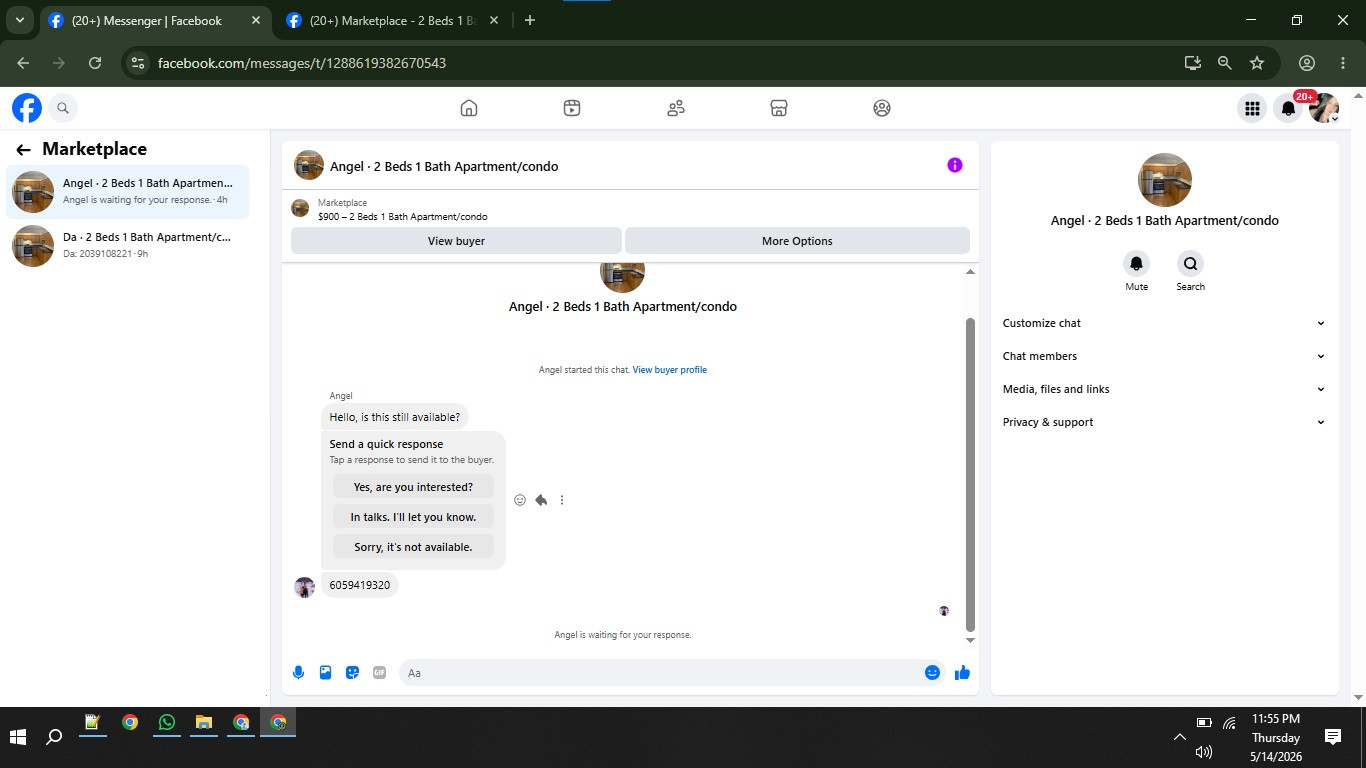Screen dimensions: 1366x768
Task: Open the Facebook menu grid icon
Action: click(x=1251, y=108)
